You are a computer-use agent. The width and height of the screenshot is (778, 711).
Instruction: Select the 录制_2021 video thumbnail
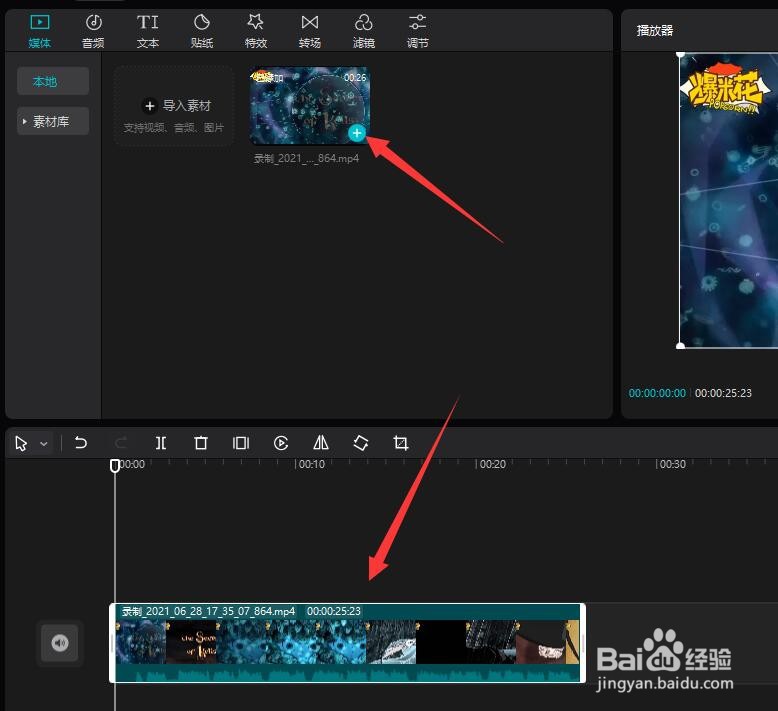point(309,106)
